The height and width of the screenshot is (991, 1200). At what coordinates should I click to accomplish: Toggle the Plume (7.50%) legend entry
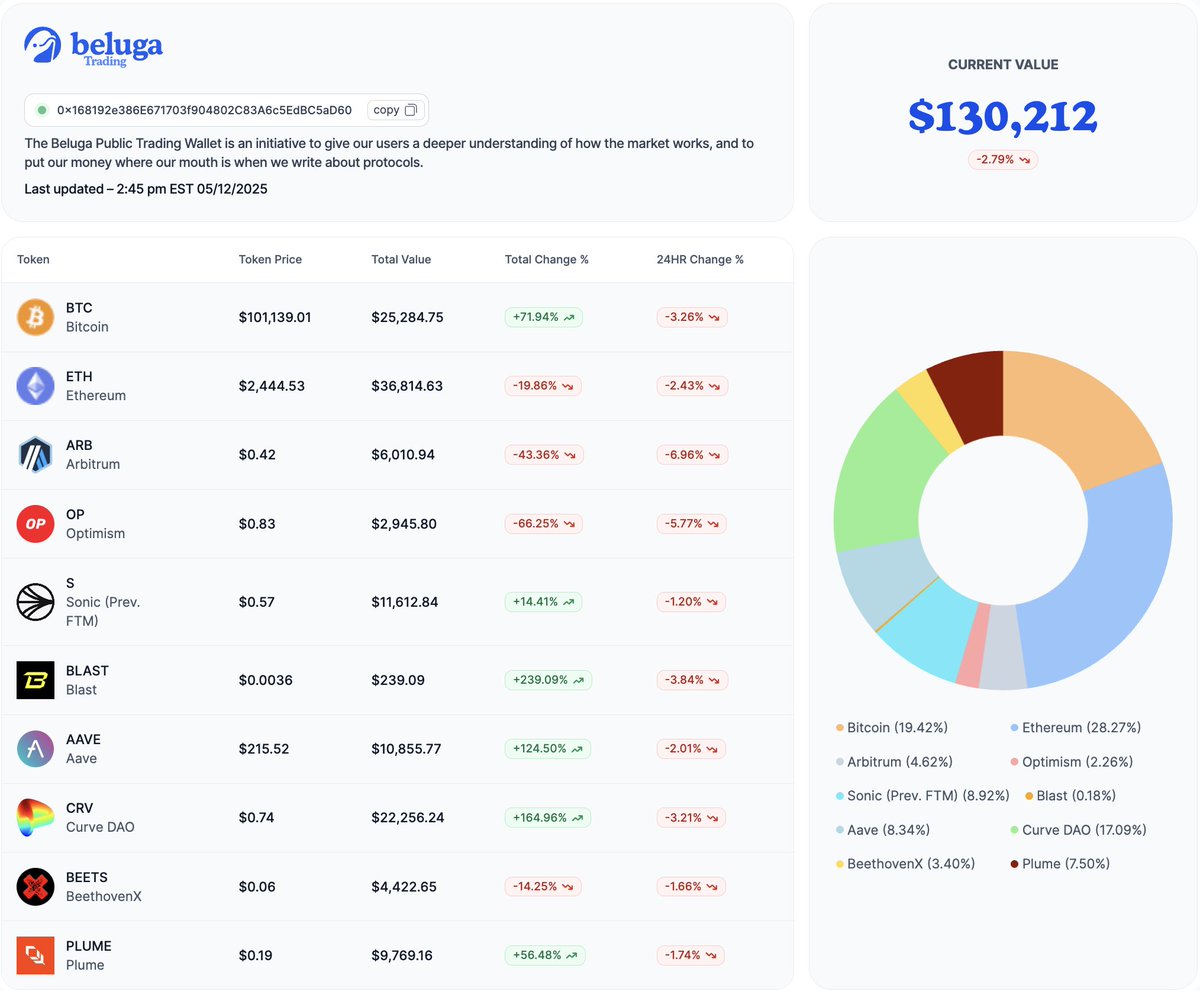coord(1061,864)
